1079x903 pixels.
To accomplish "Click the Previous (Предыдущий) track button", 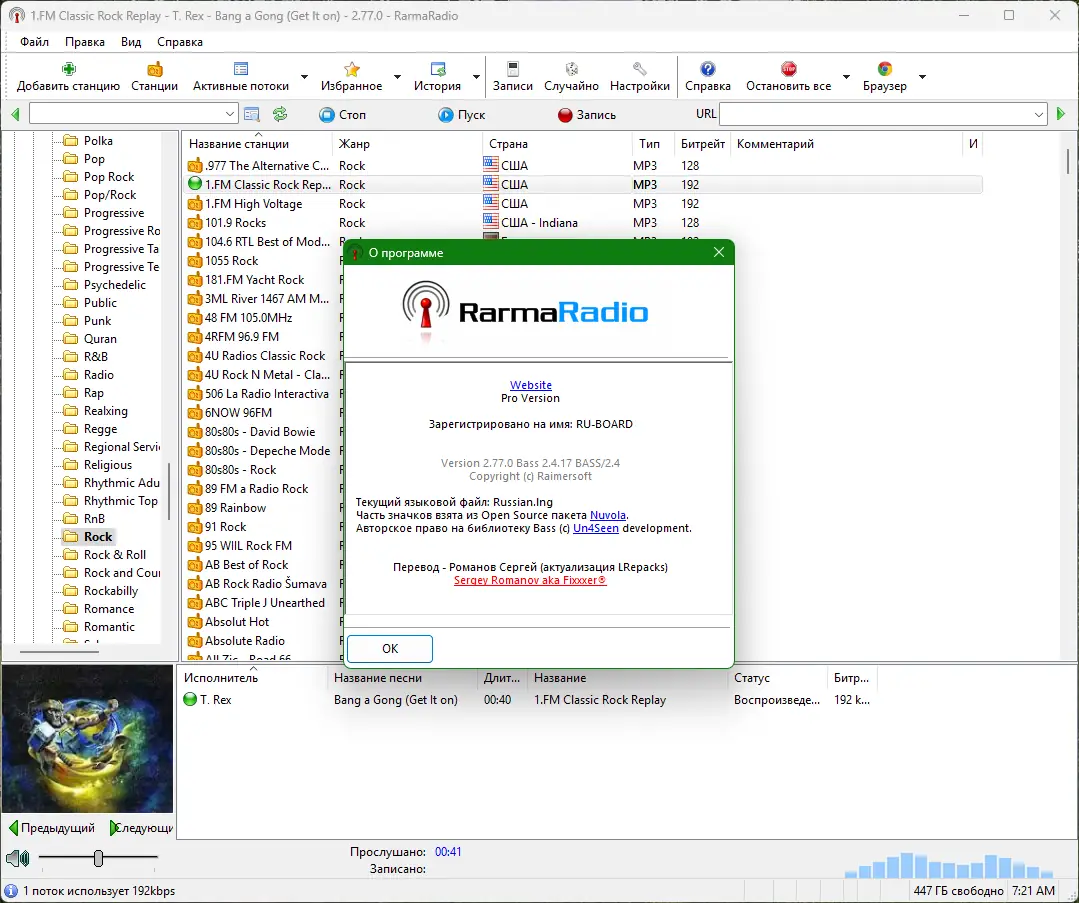I will click(x=52, y=827).
